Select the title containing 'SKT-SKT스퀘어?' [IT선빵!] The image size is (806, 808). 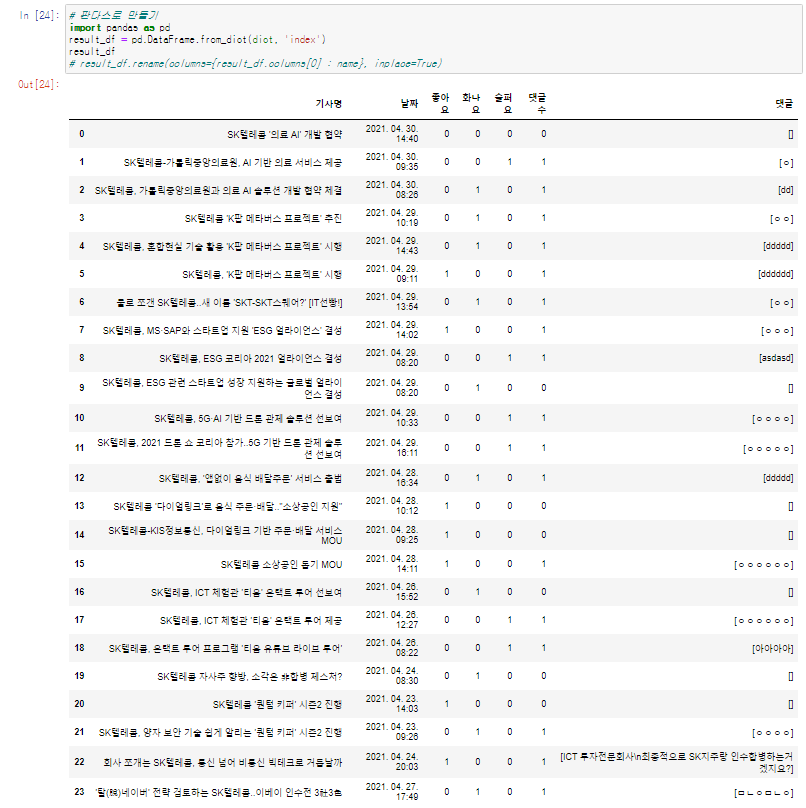pyautogui.click(x=230, y=302)
